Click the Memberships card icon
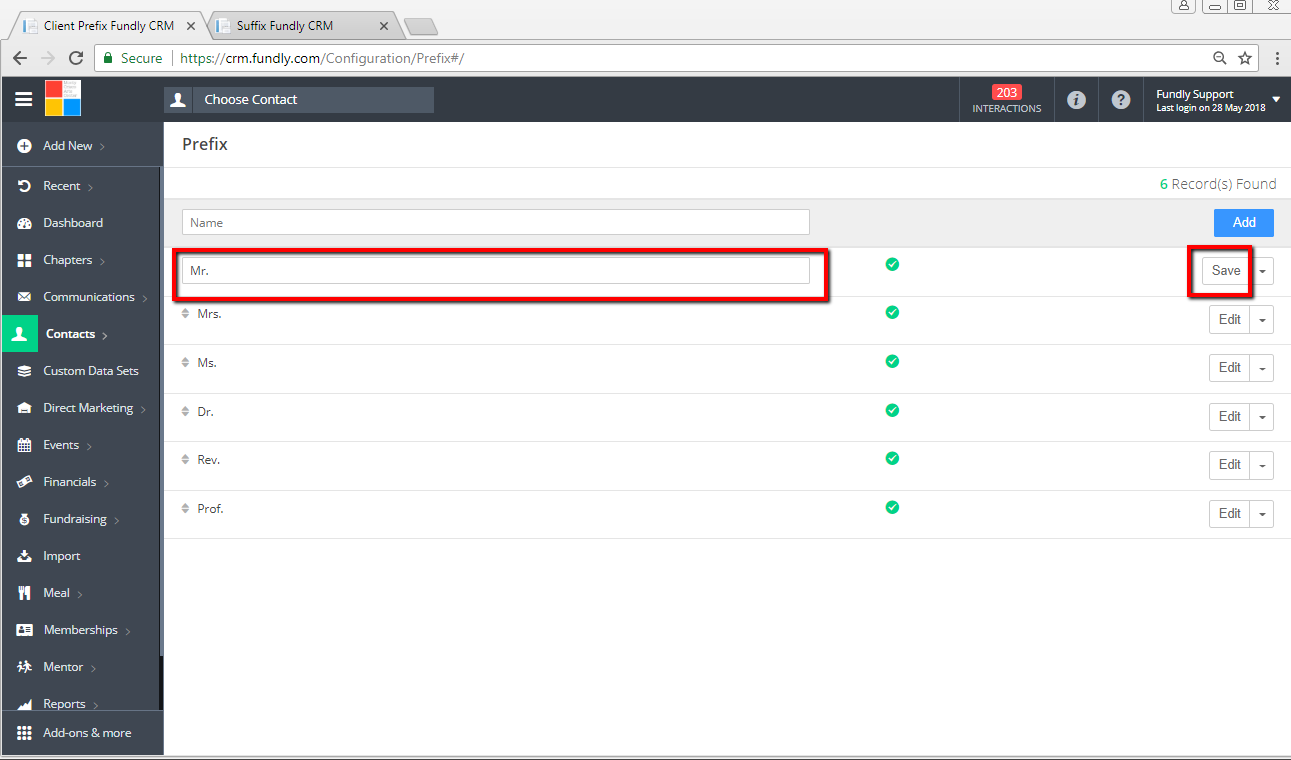 (x=25, y=630)
